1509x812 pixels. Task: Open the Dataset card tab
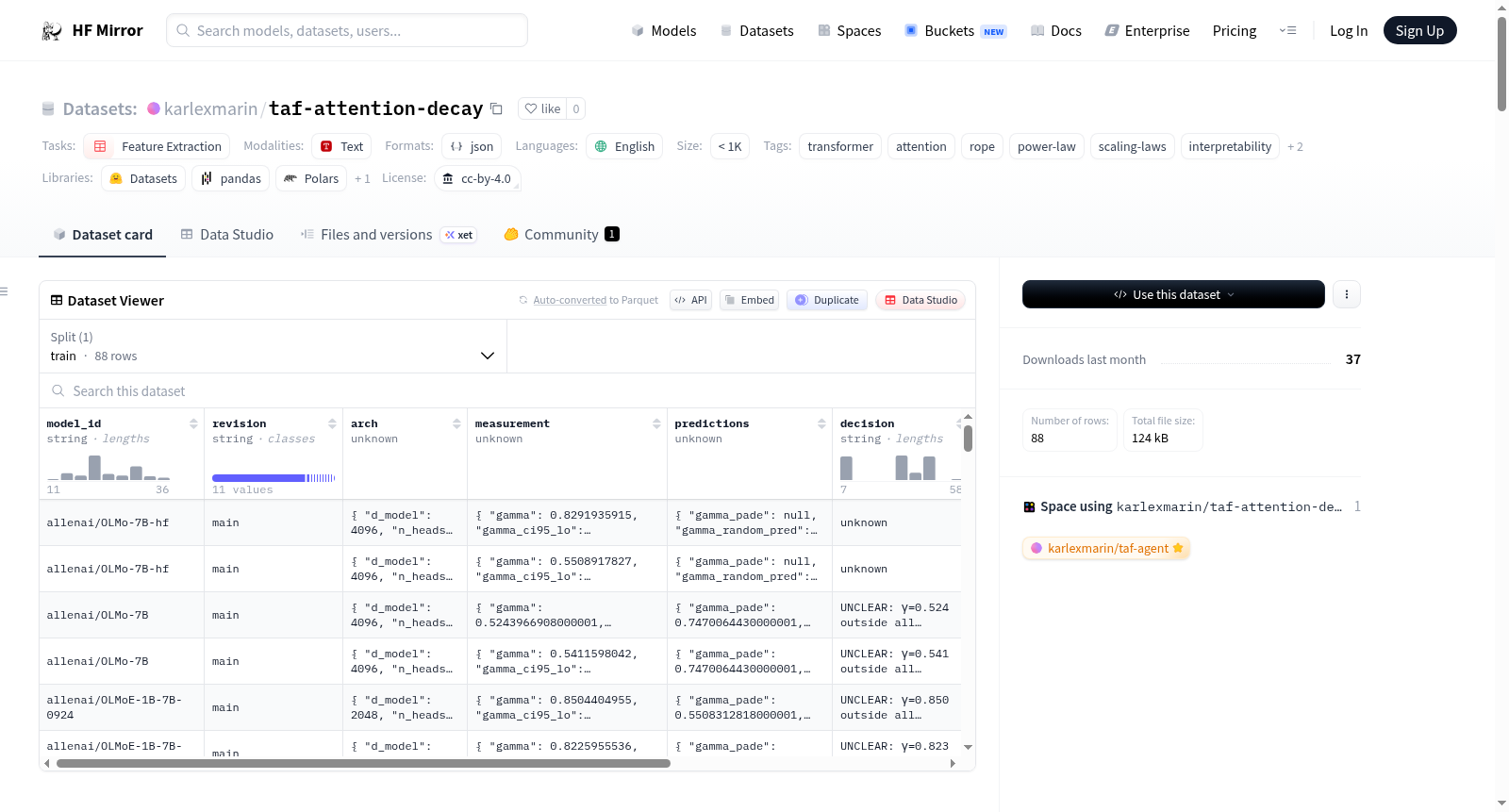coord(102,234)
